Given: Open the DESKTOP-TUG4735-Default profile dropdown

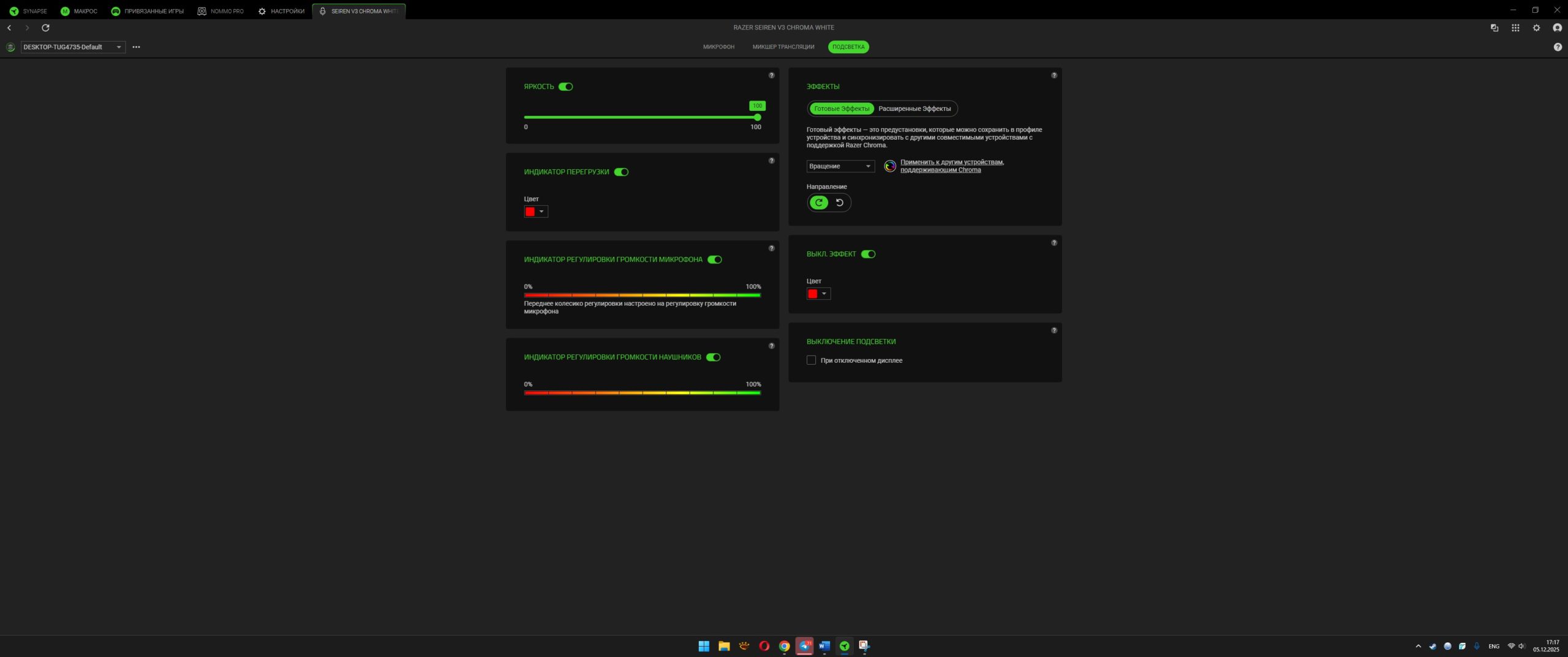Looking at the screenshot, I should [73, 47].
